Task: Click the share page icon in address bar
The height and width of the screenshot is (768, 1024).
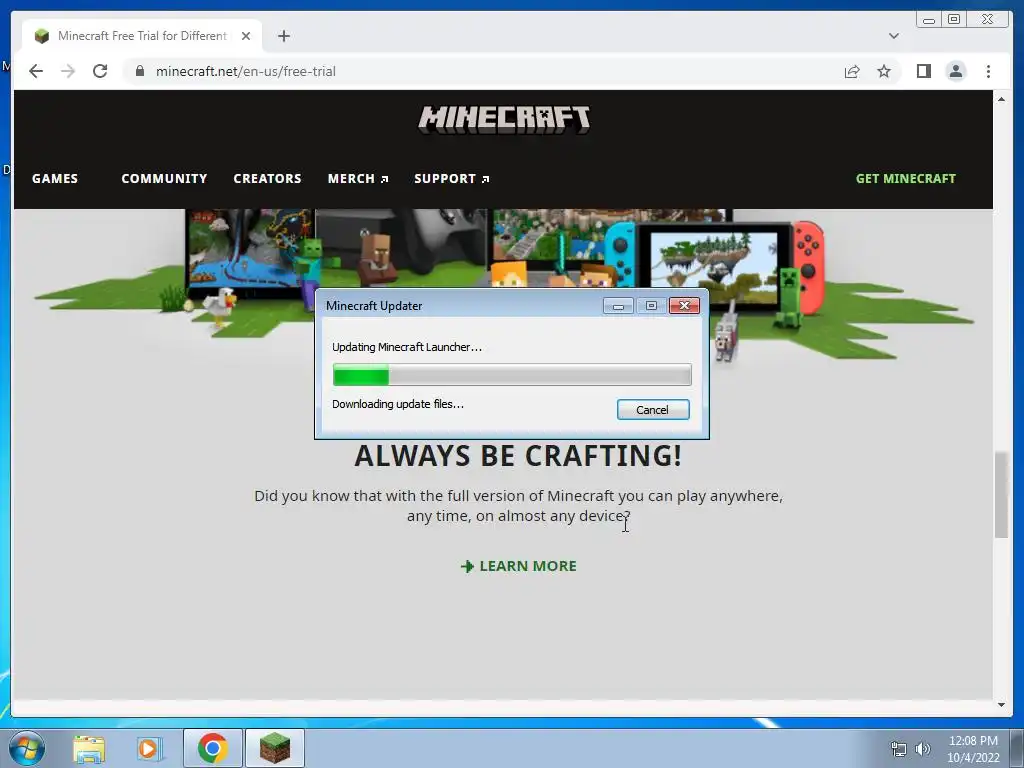Action: click(852, 71)
